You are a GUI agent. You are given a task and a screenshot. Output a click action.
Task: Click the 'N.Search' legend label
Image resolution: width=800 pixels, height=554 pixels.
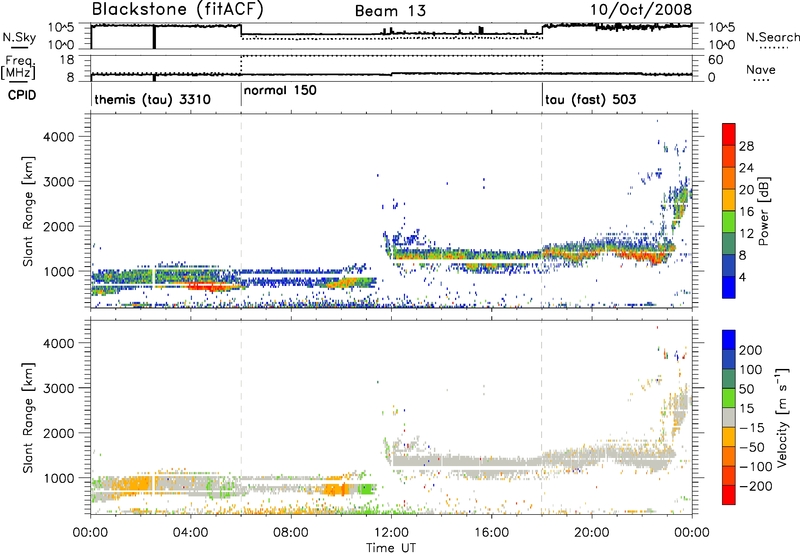point(773,37)
